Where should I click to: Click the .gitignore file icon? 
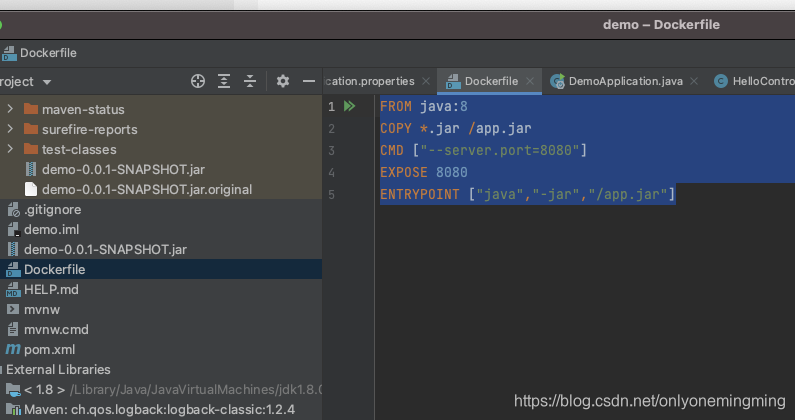point(13,209)
